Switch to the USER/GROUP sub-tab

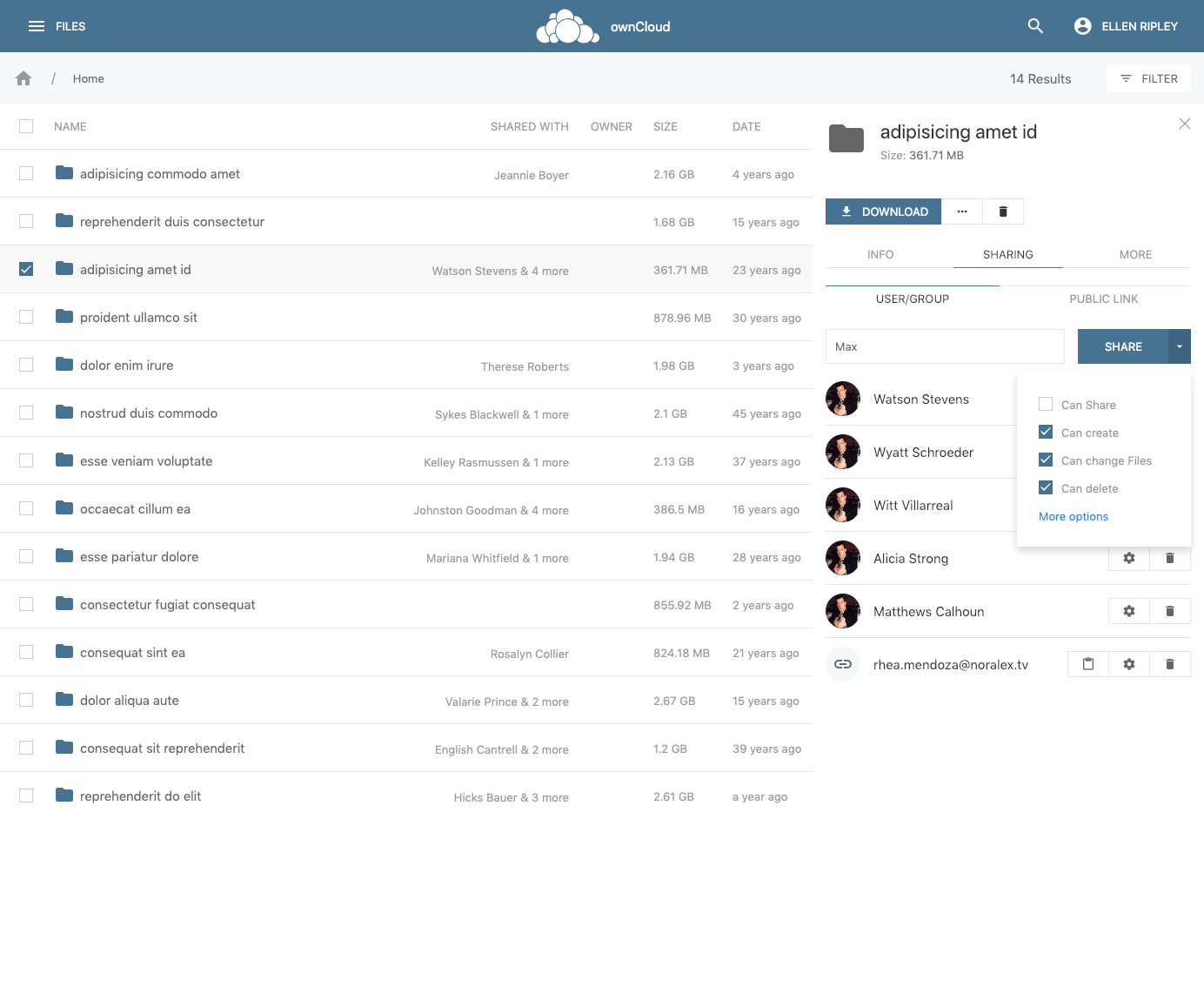(x=913, y=299)
